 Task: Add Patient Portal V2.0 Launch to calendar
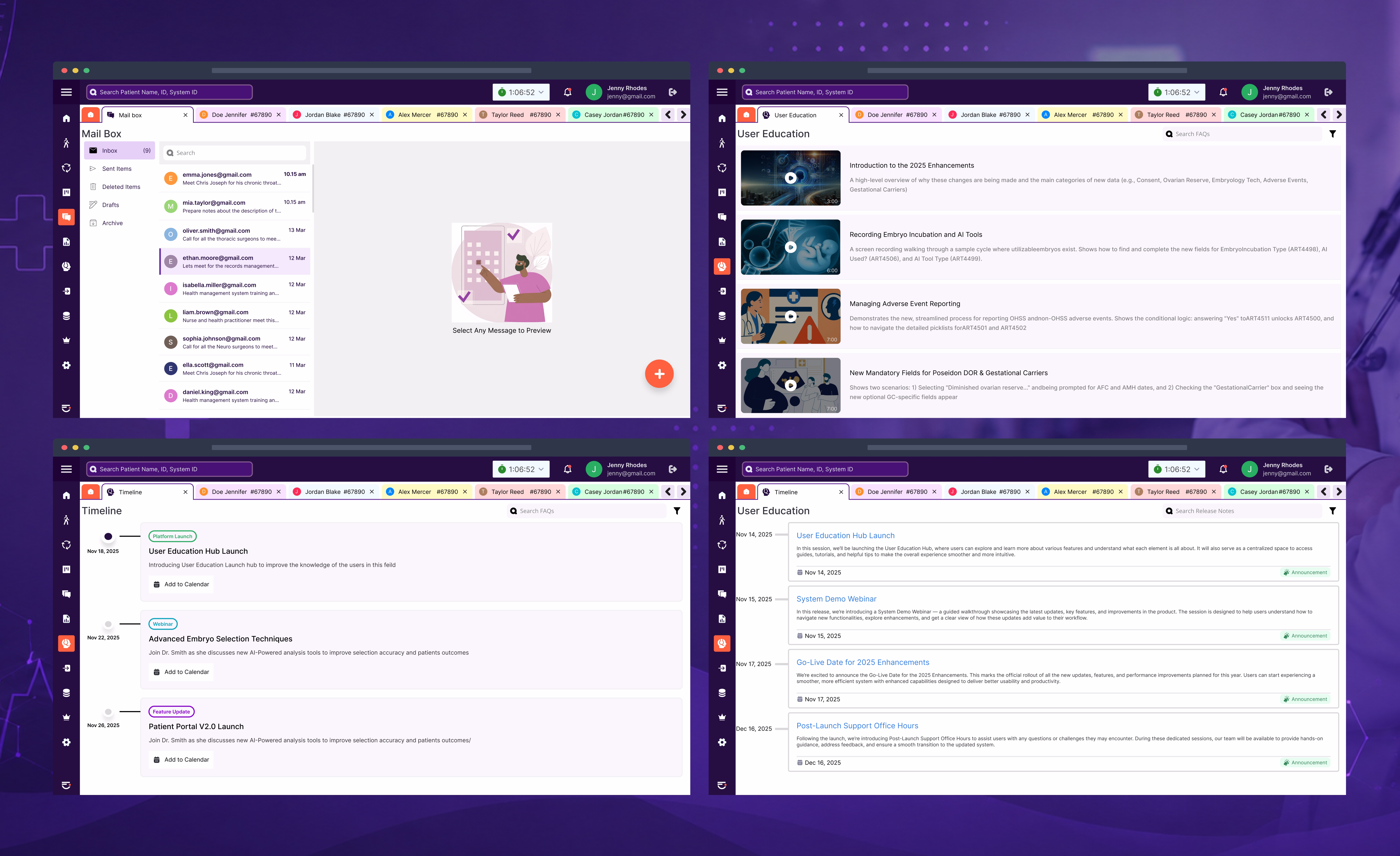(x=181, y=760)
